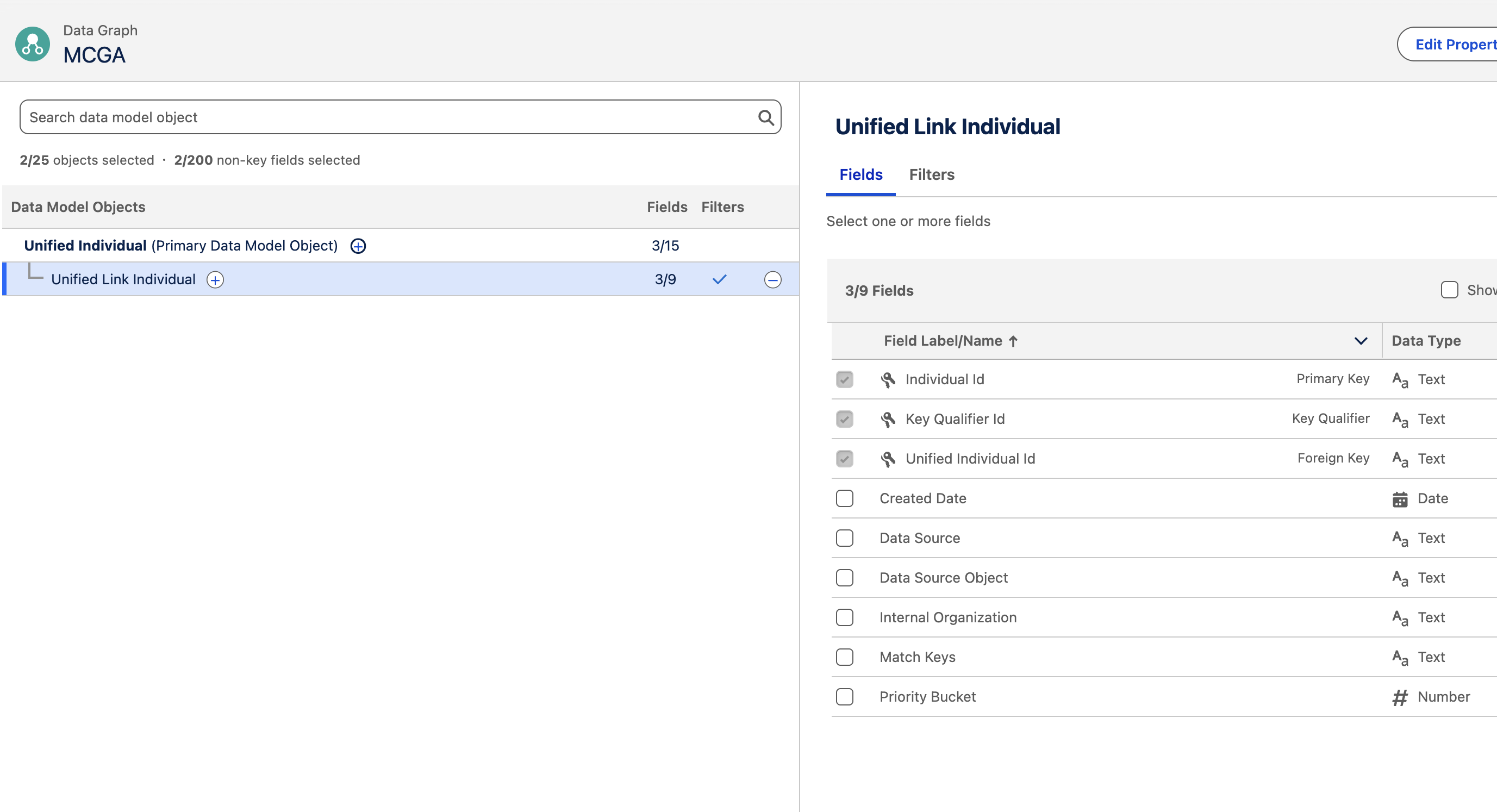Image resolution: width=1497 pixels, height=812 pixels.
Task: Open the Fields tab
Action: (860, 174)
